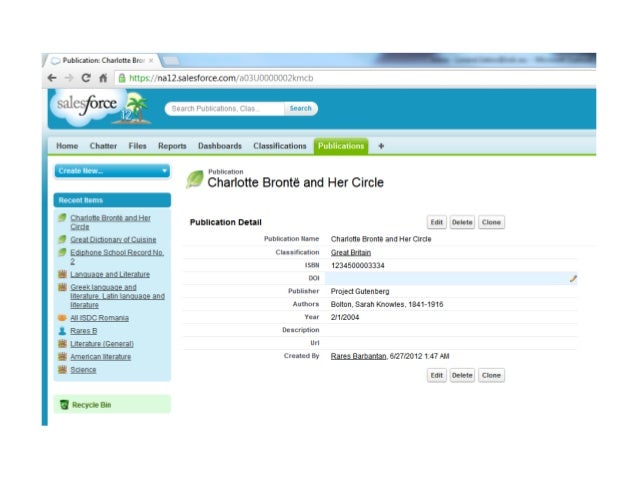Close the Publication browser tab
The width and height of the screenshot is (638, 479).
pyautogui.click(x=151, y=60)
